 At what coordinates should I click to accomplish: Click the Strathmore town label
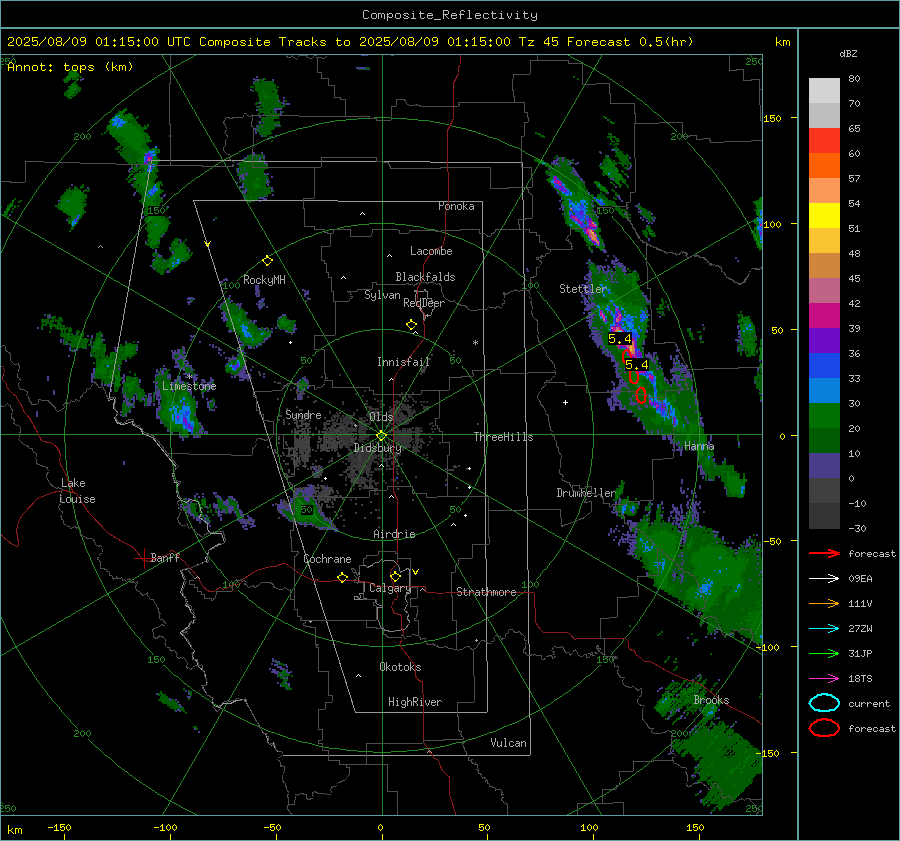pos(486,592)
